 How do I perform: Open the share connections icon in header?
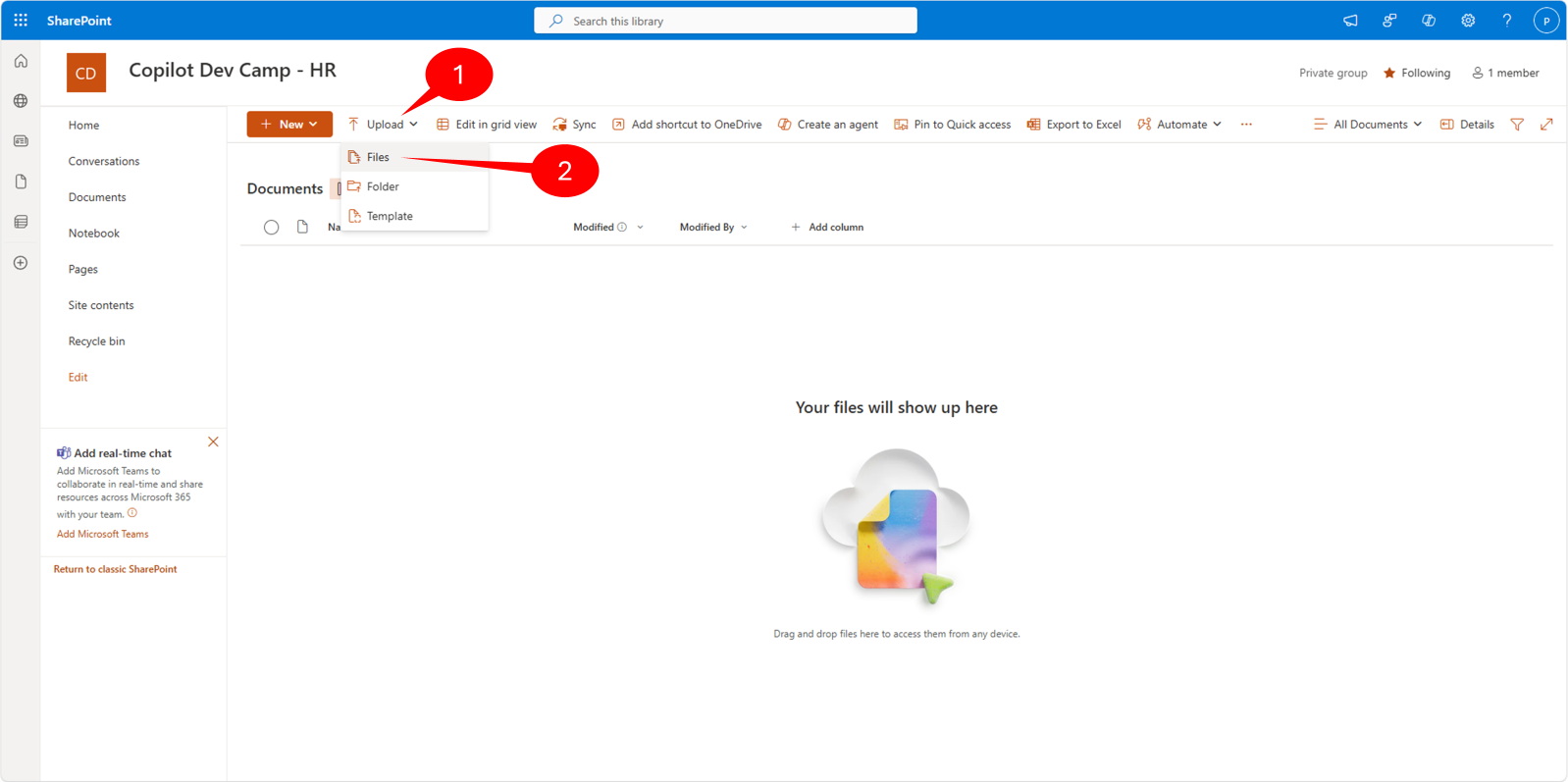pos(1389,21)
